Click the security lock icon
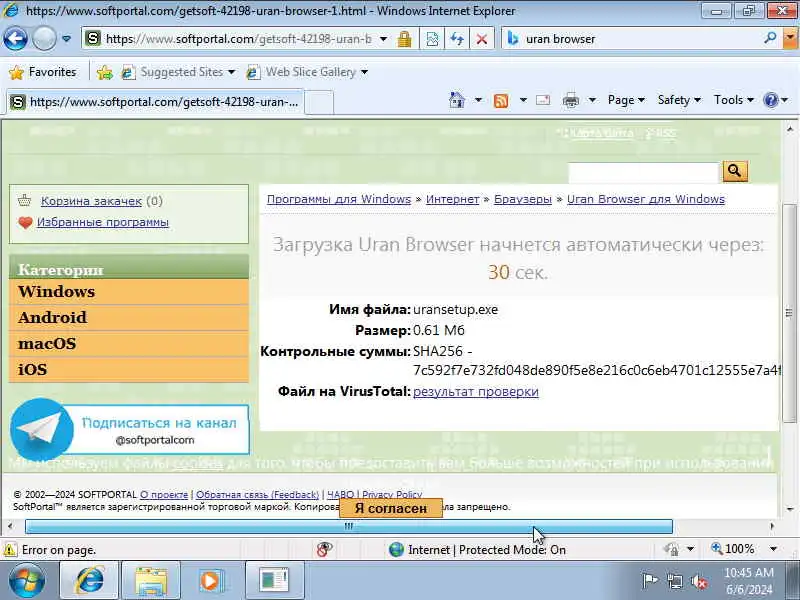This screenshot has width=800, height=600. pyautogui.click(x=405, y=39)
